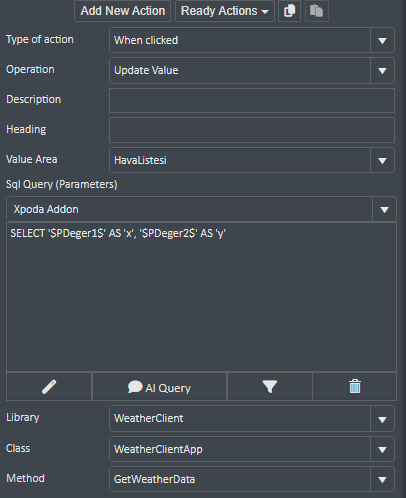Click into the Description input field
The height and width of the screenshot is (498, 406).
pos(252,100)
